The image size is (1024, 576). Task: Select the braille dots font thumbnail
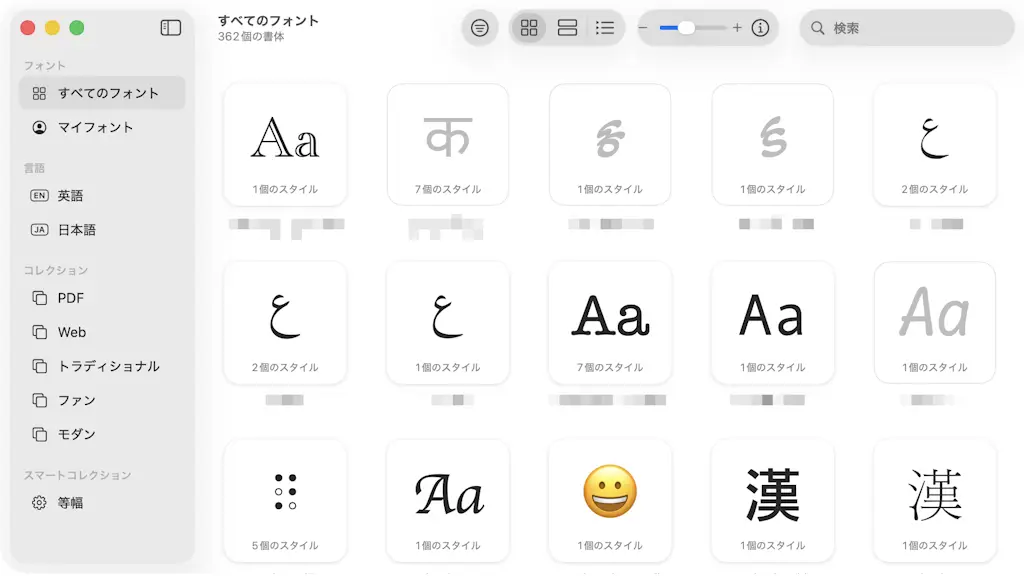click(x=285, y=499)
